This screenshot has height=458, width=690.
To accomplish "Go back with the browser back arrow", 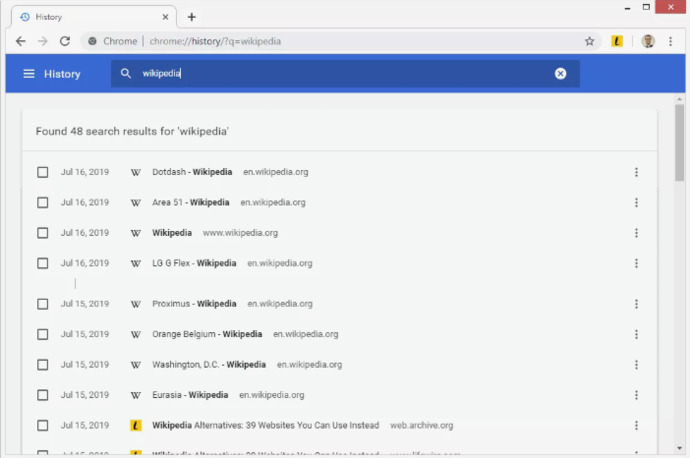I will click(x=21, y=41).
